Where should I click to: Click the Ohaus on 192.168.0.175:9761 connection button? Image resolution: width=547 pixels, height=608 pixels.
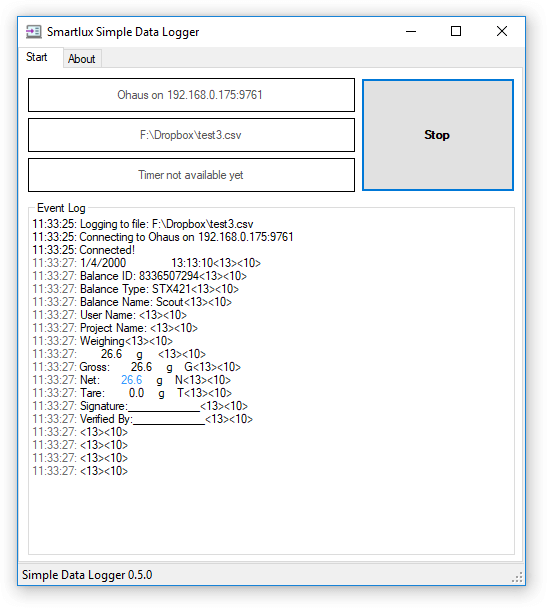pyautogui.click(x=191, y=95)
